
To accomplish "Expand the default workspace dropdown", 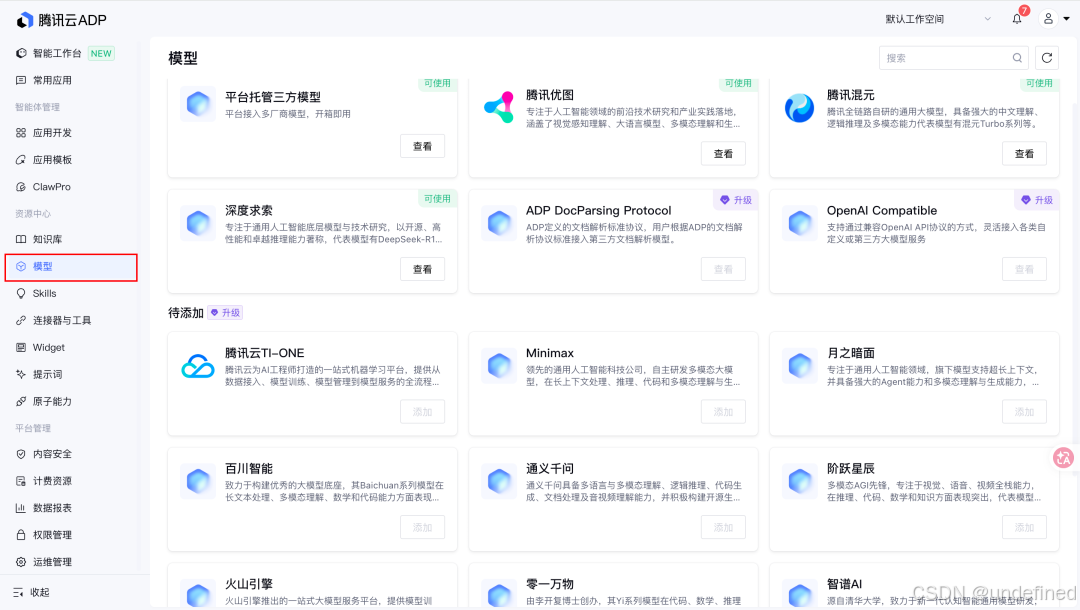I will [x=938, y=19].
